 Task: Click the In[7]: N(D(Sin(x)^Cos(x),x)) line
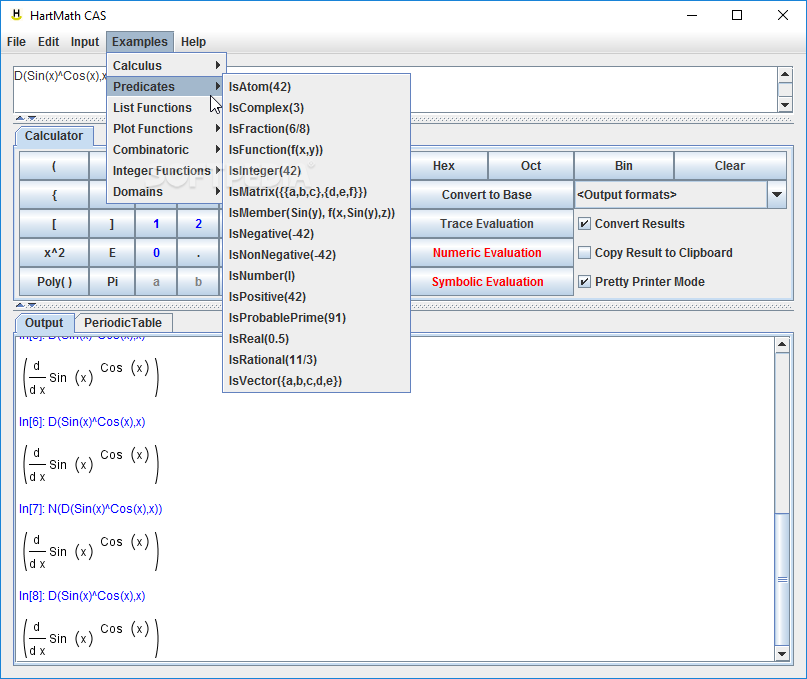pos(91,509)
